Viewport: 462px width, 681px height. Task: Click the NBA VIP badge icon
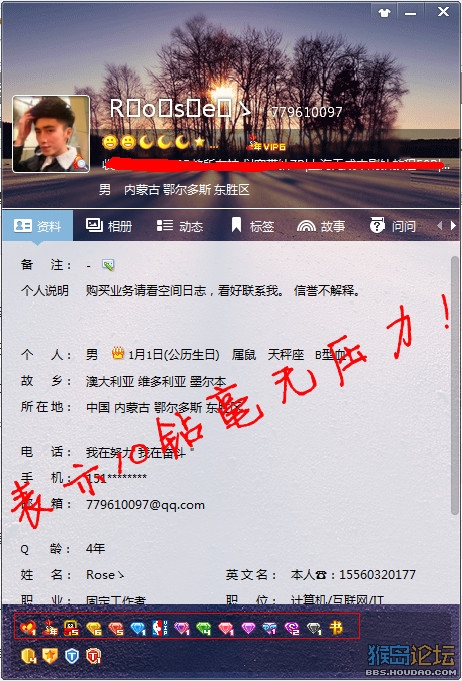[x=159, y=628]
